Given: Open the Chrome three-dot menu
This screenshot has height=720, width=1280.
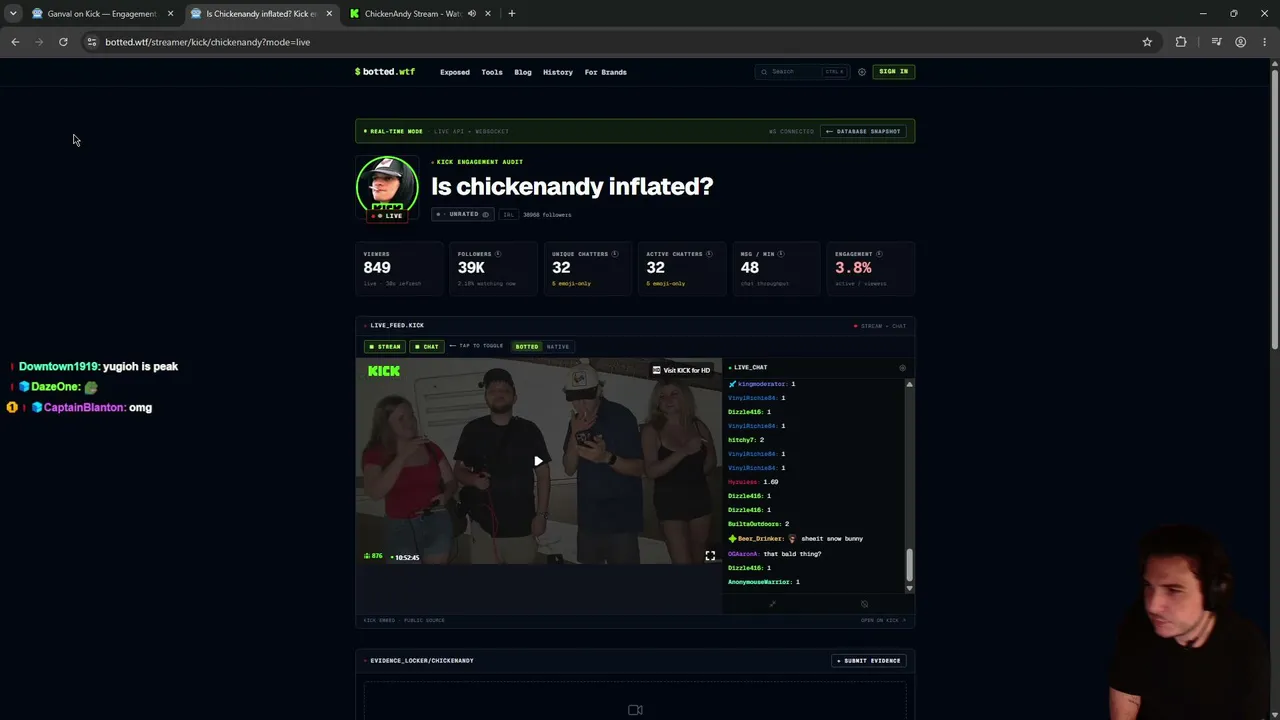Looking at the screenshot, I should (1265, 42).
